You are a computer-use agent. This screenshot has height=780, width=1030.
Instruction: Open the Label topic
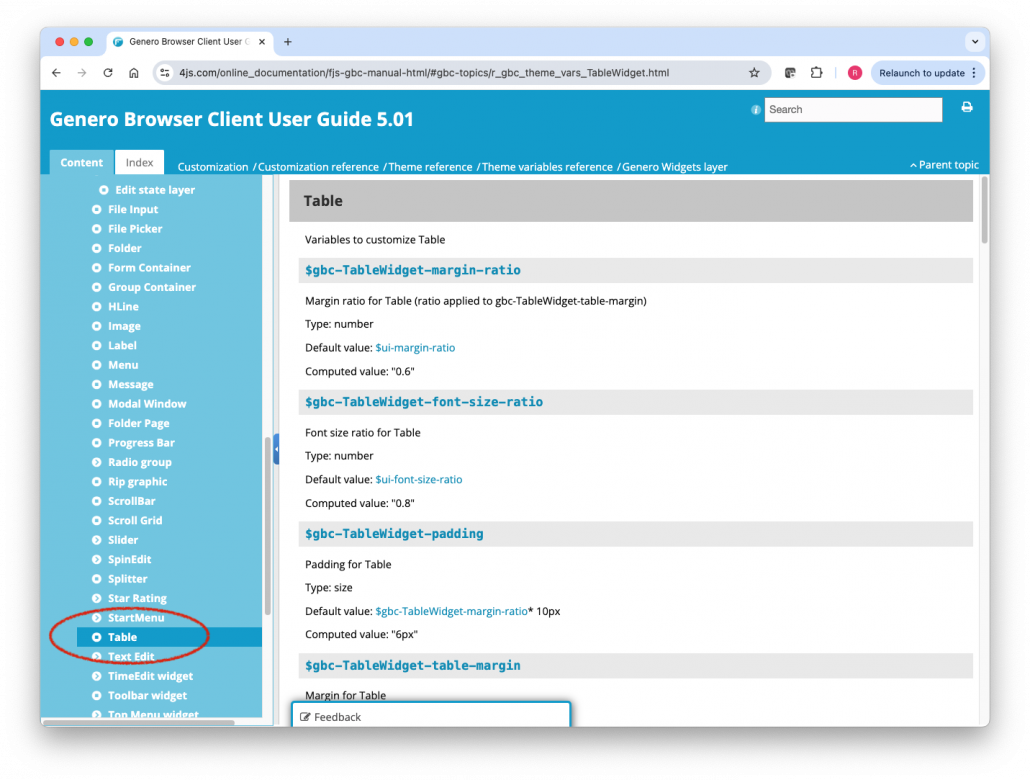click(x=122, y=346)
